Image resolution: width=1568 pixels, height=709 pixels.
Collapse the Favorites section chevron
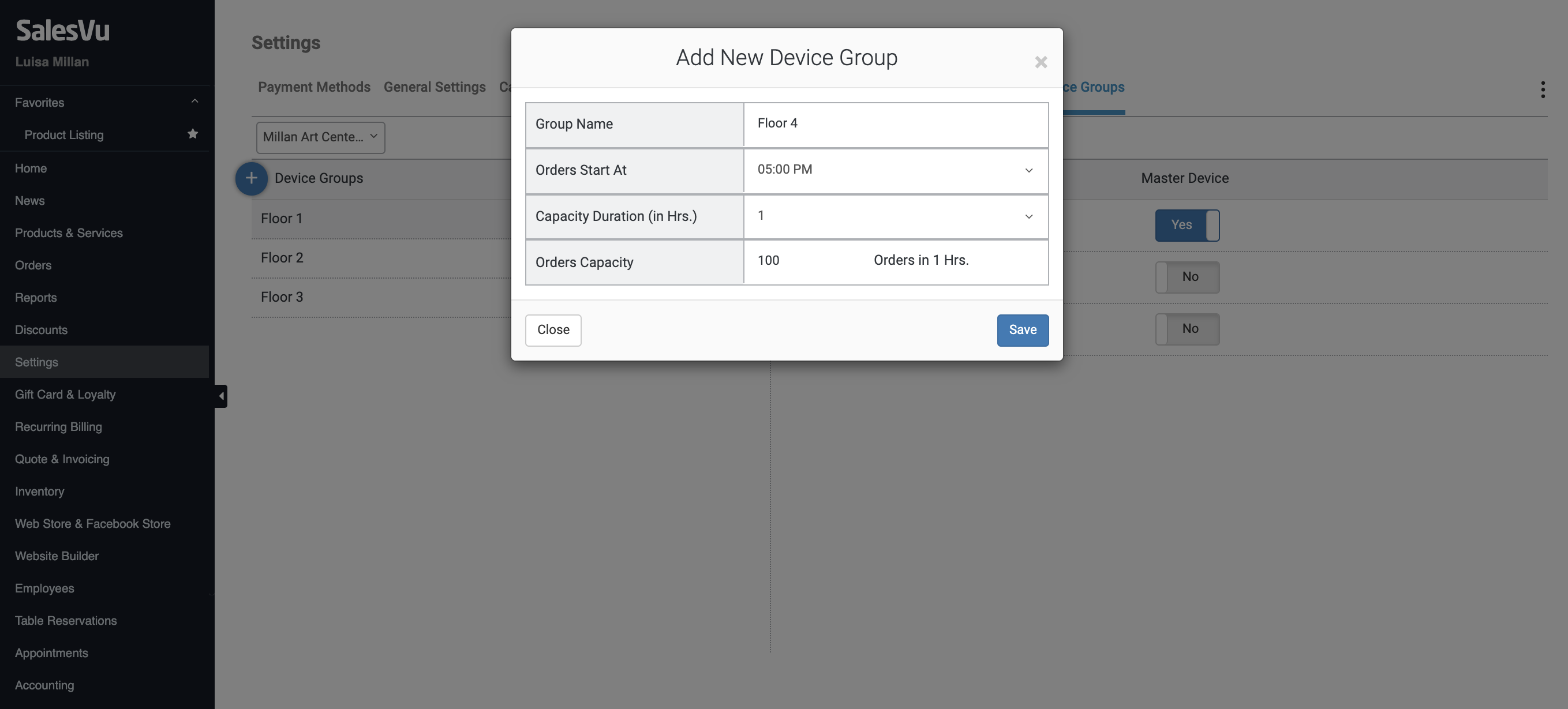tap(194, 102)
